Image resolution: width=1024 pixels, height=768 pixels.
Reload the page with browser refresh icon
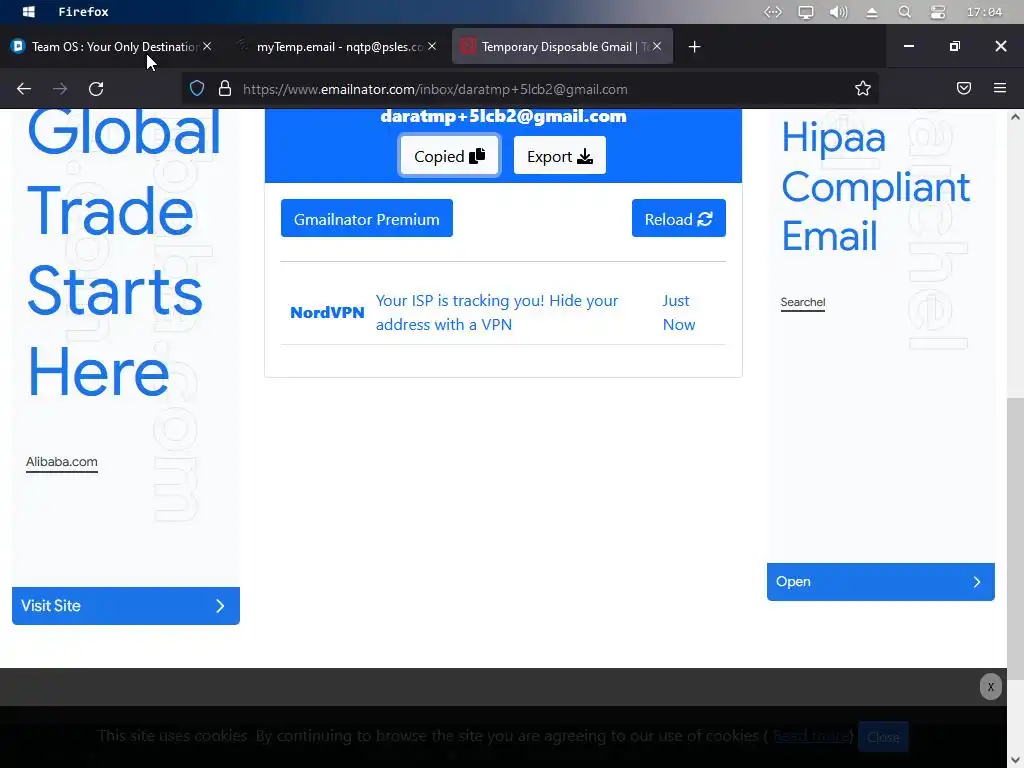click(96, 89)
